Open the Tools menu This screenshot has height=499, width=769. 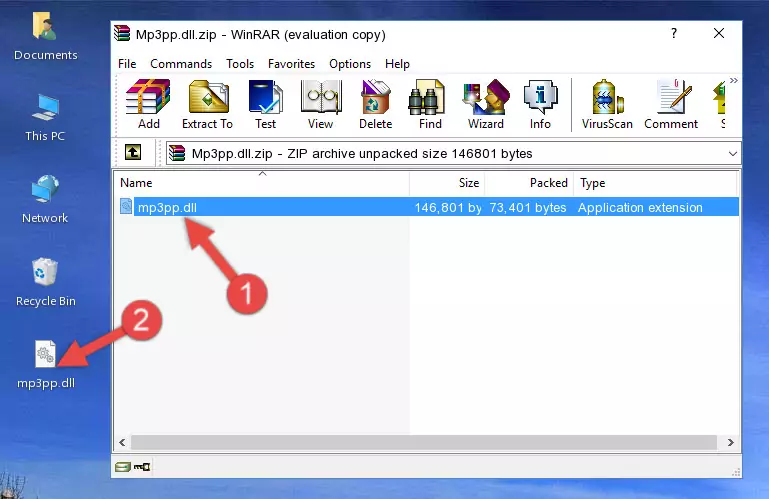(240, 64)
